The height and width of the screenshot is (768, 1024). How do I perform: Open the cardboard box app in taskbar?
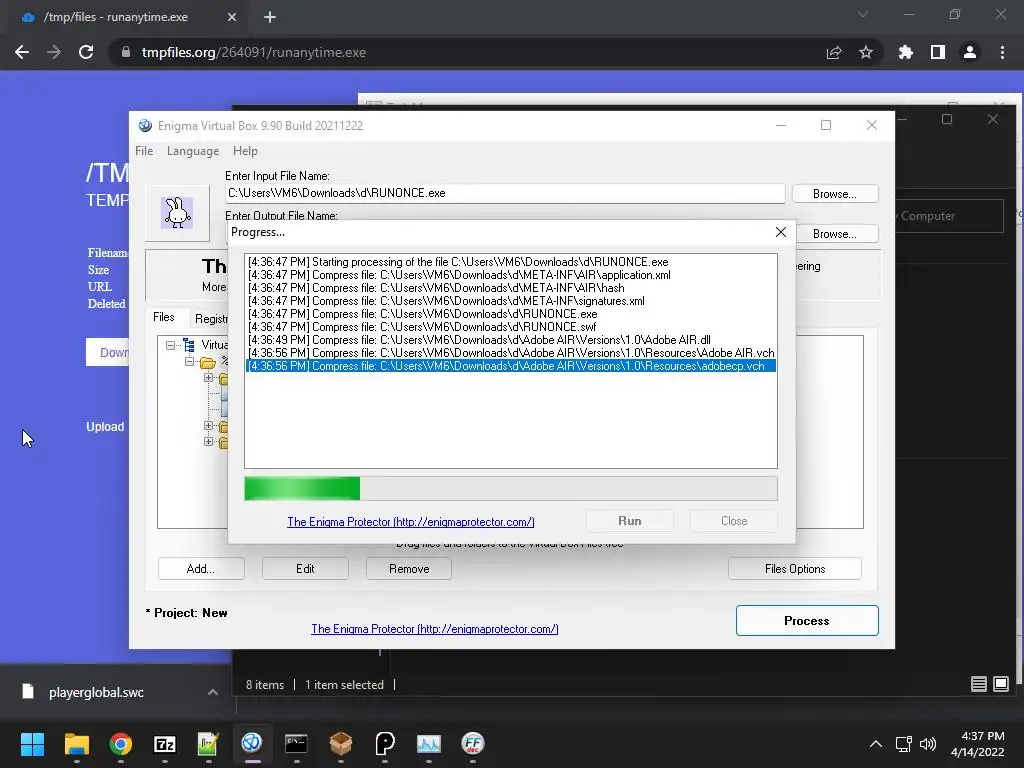click(341, 744)
